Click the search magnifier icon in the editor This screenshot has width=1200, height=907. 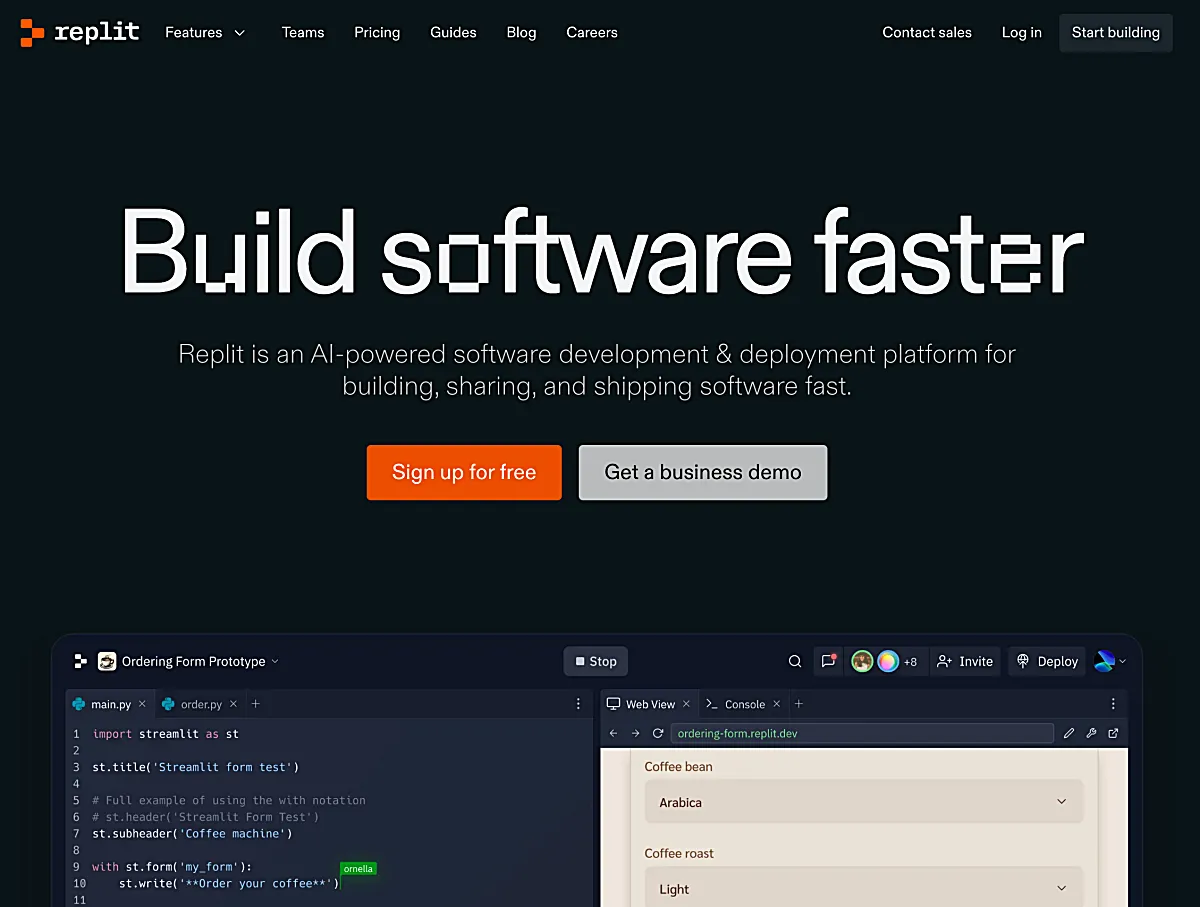[x=795, y=661]
